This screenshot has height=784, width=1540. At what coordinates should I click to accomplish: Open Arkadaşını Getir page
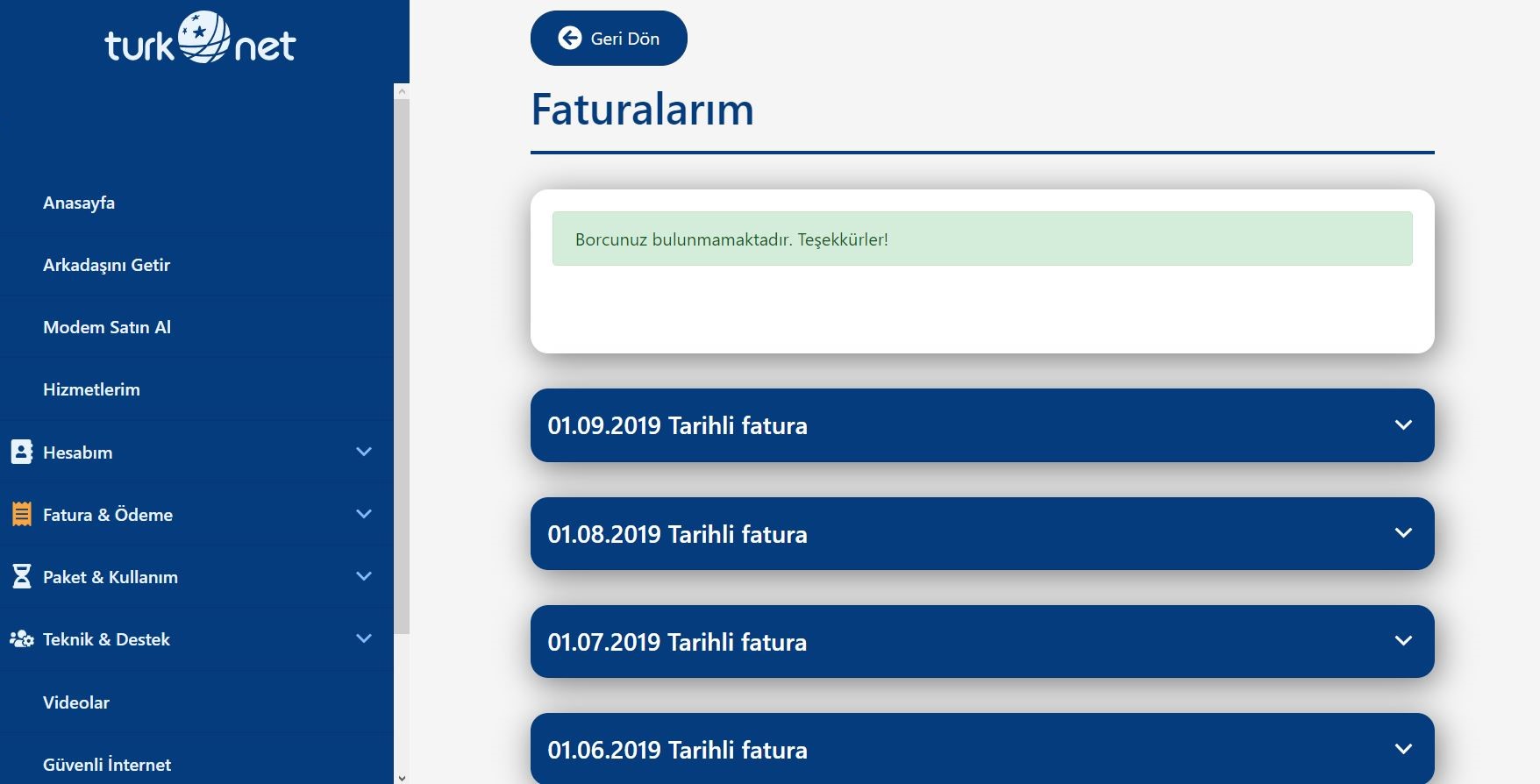click(106, 265)
